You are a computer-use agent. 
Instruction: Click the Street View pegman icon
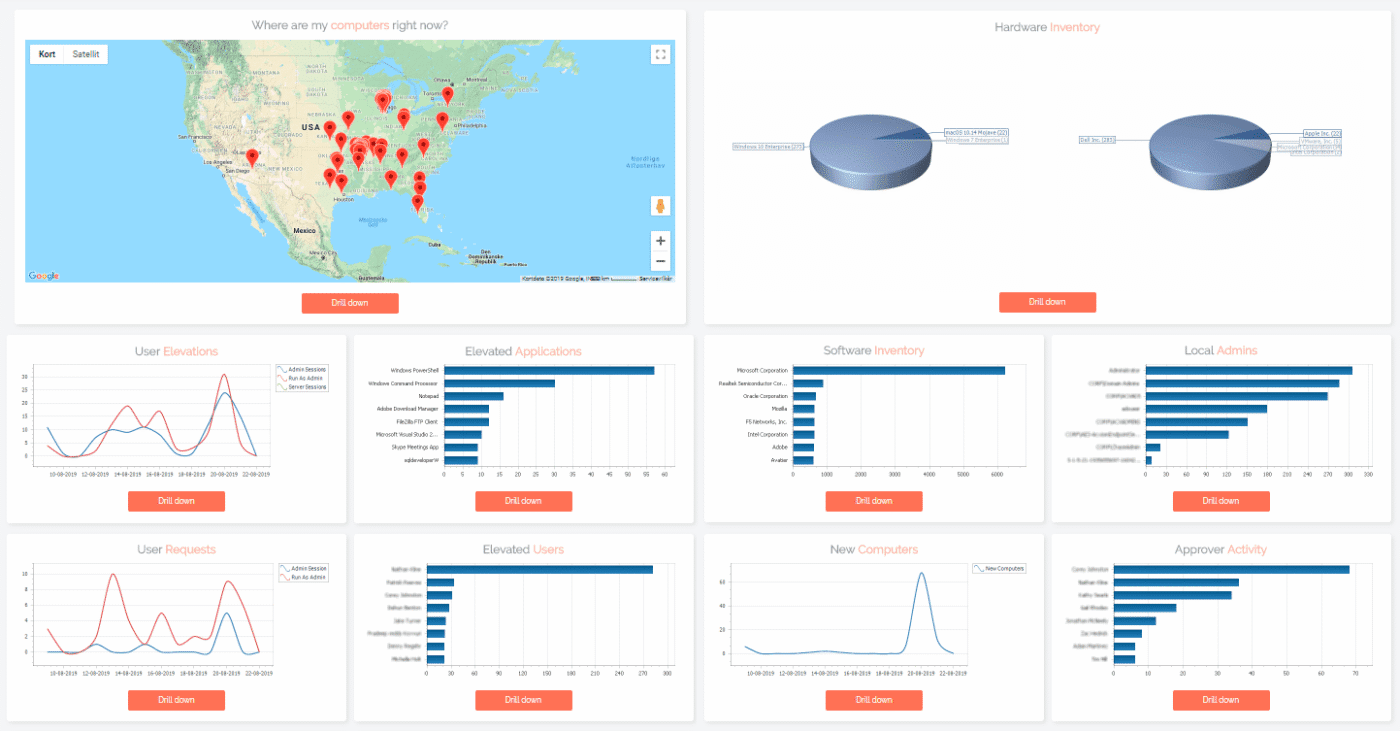click(x=660, y=206)
